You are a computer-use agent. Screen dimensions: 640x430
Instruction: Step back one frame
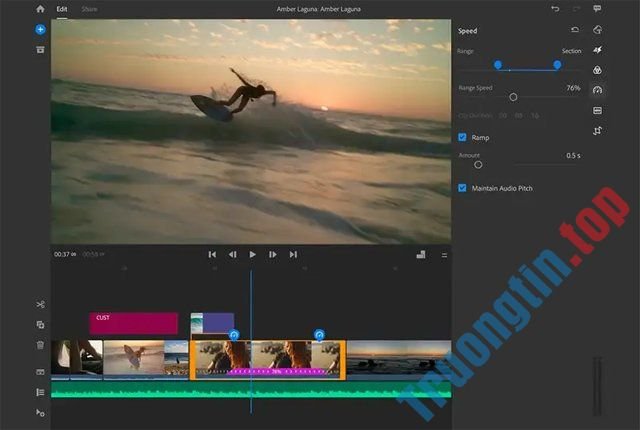232,255
